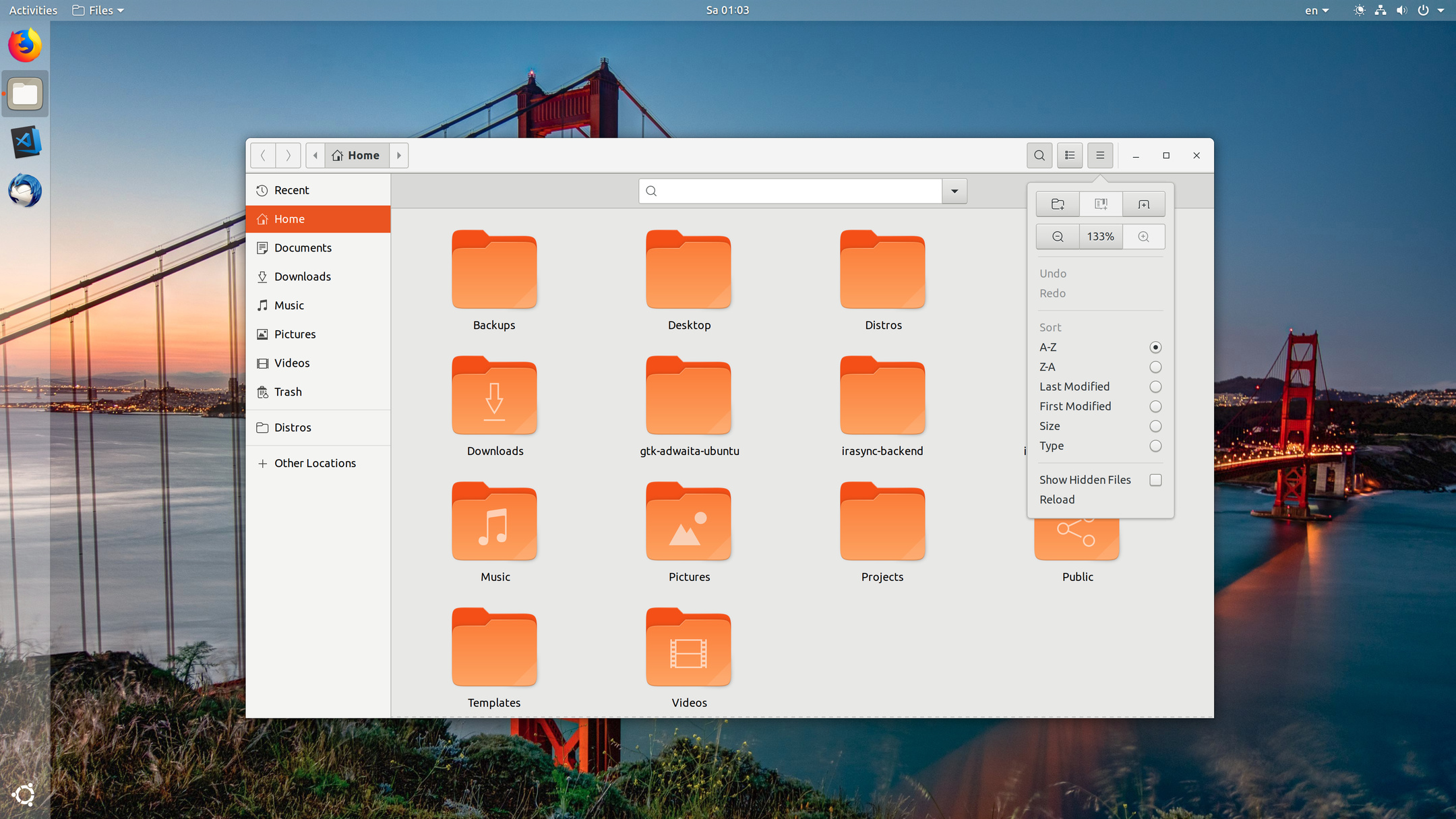Switch to list view using header icon

coord(1070,156)
